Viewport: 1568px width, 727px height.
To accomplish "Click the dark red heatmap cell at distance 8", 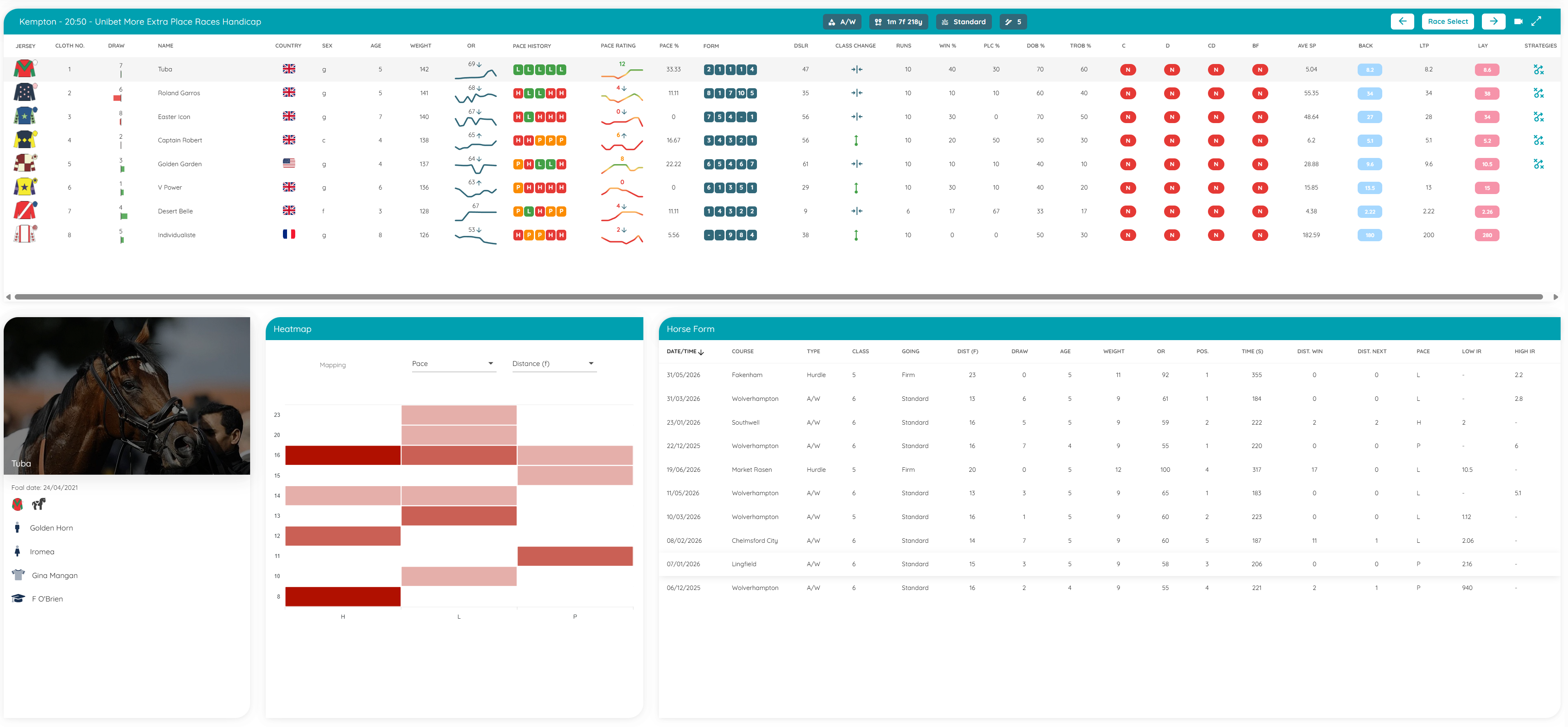I will click(x=343, y=596).
